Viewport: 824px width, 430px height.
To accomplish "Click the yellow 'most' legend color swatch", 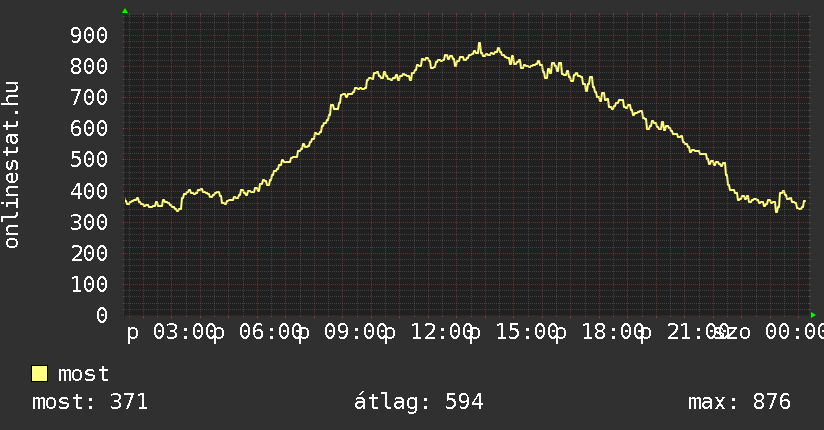I will coord(39,374).
